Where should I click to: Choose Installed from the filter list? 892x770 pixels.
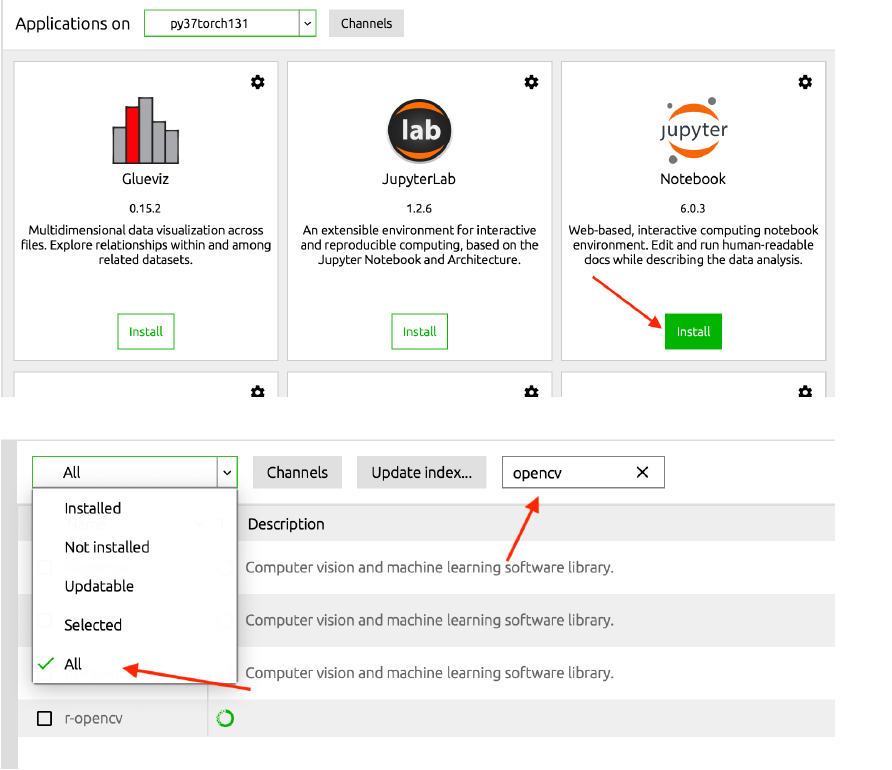pyautogui.click(x=93, y=508)
